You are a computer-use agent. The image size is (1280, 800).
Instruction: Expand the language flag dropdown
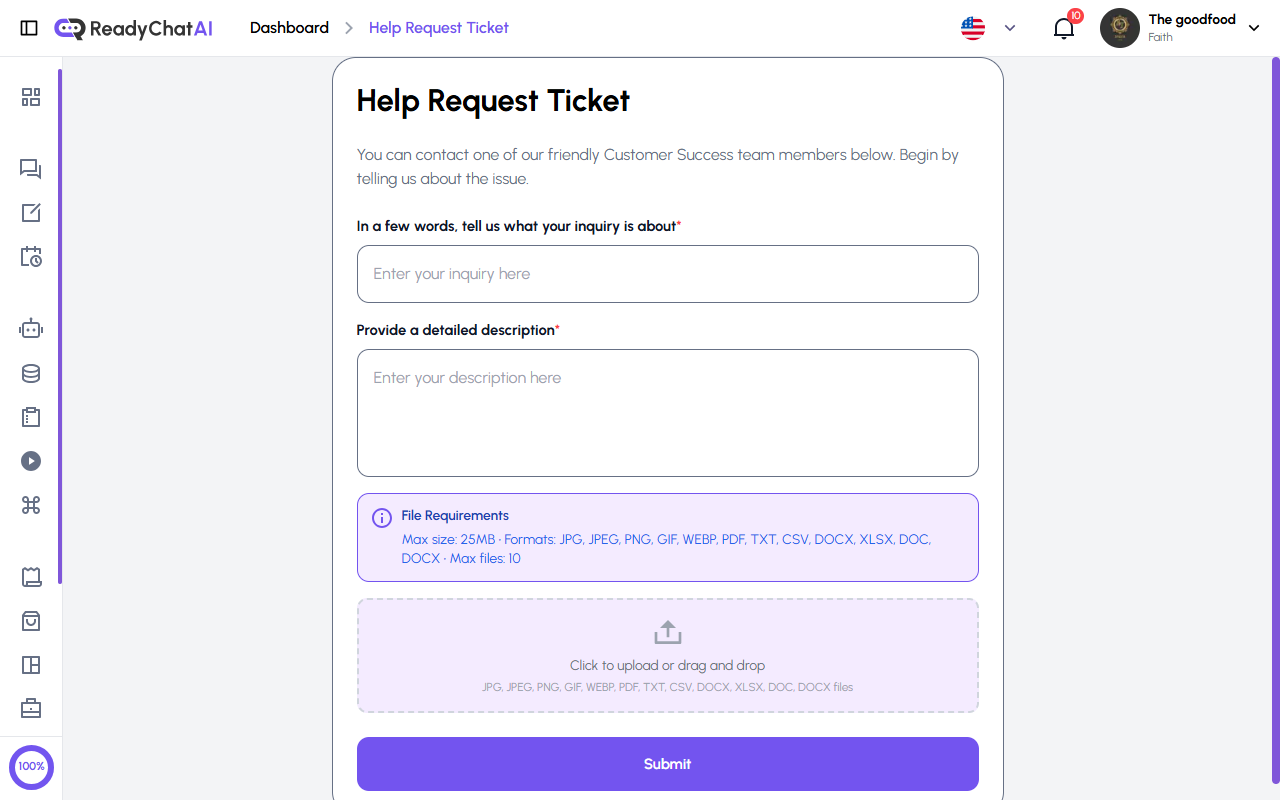(986, 28)
